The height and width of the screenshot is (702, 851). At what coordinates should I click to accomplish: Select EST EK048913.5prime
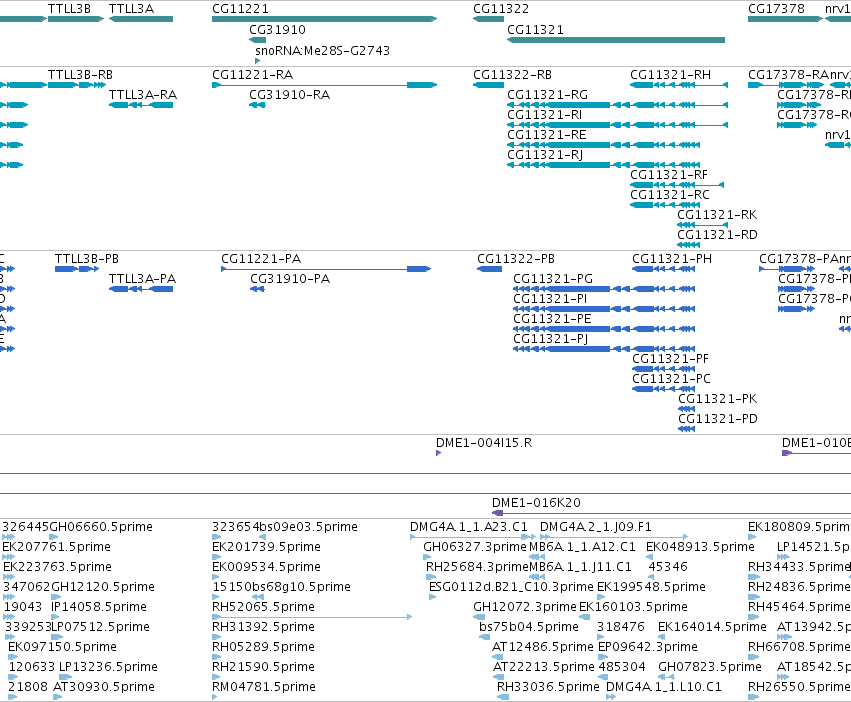tap(700, 547)
